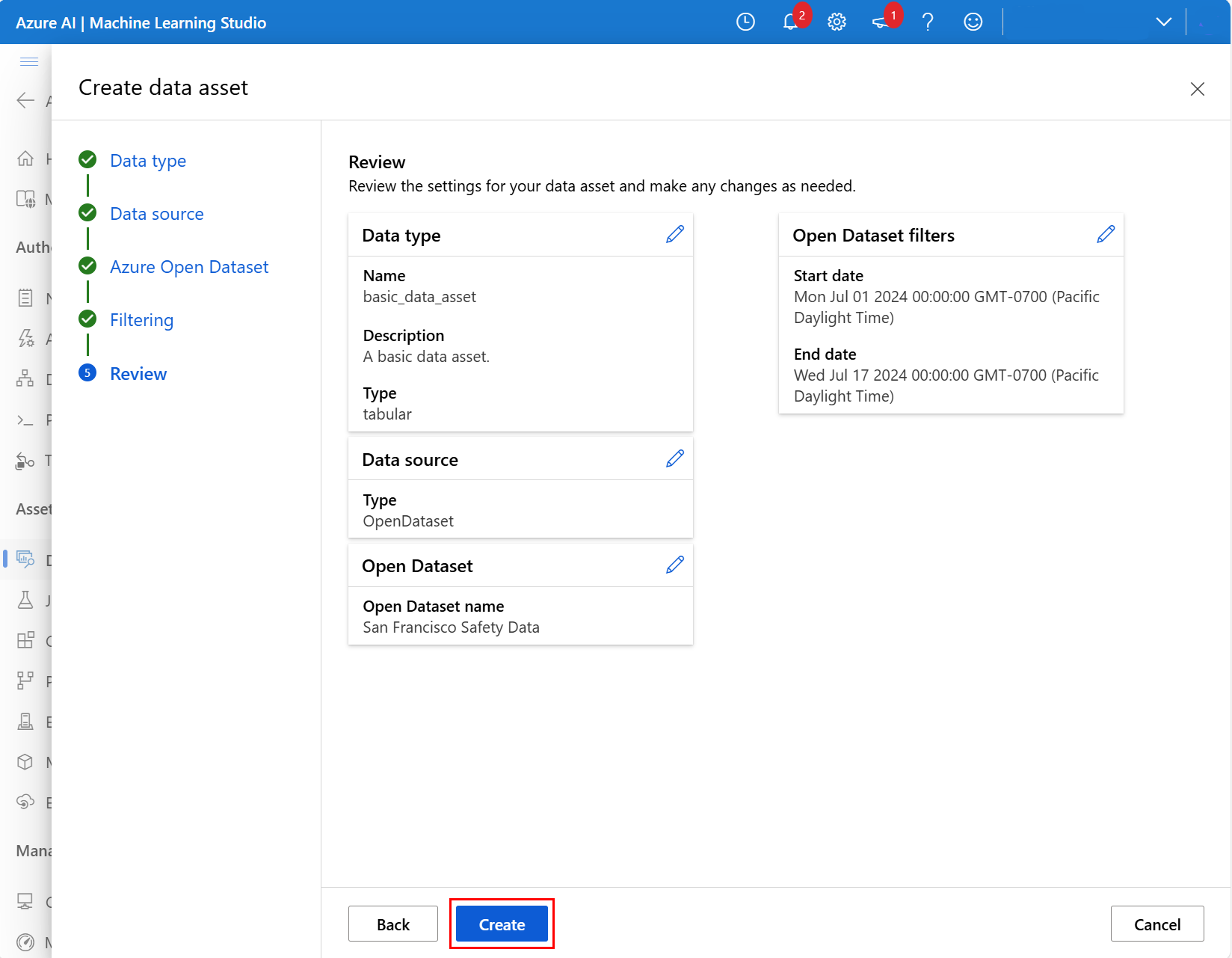Jump to the Data source step

pos(156,214)
